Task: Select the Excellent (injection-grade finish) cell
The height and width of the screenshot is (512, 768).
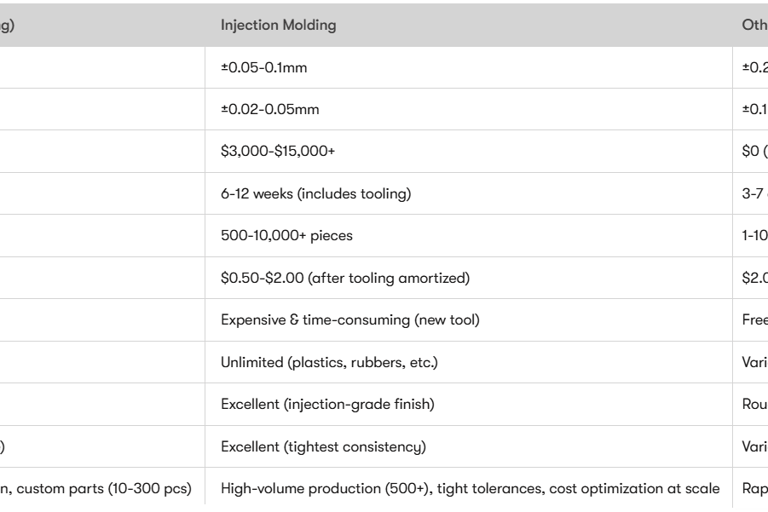Action: tap(328, 404)
